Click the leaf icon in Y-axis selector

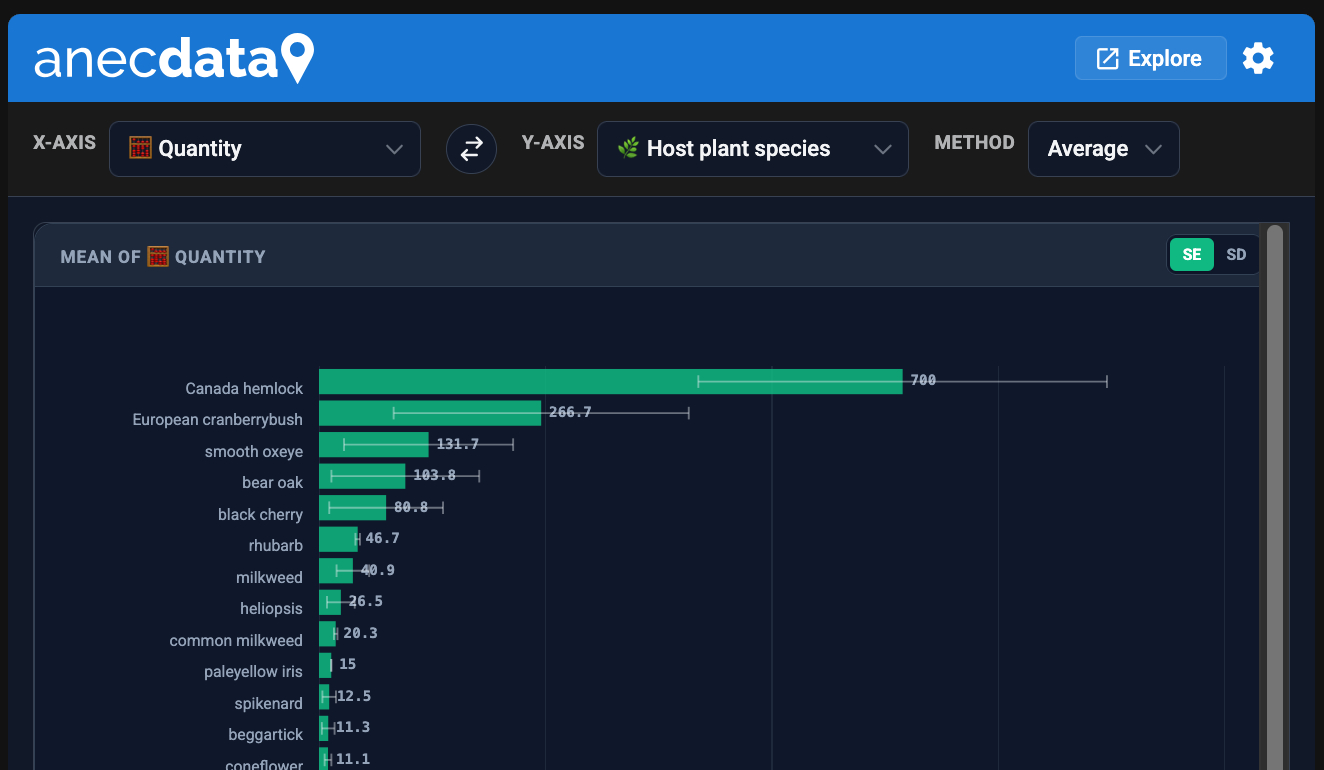(628, 149)
